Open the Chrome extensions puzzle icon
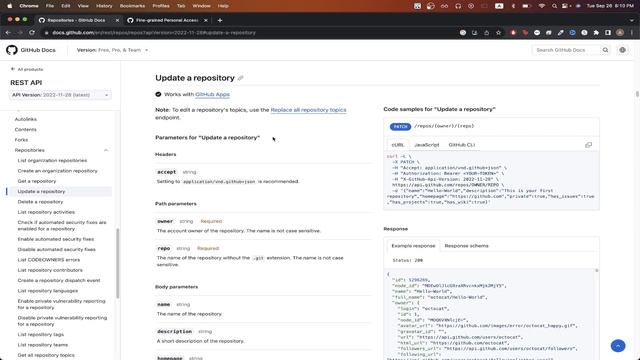The height and width of the screenshot is (360, 640). tap(596, 33)
